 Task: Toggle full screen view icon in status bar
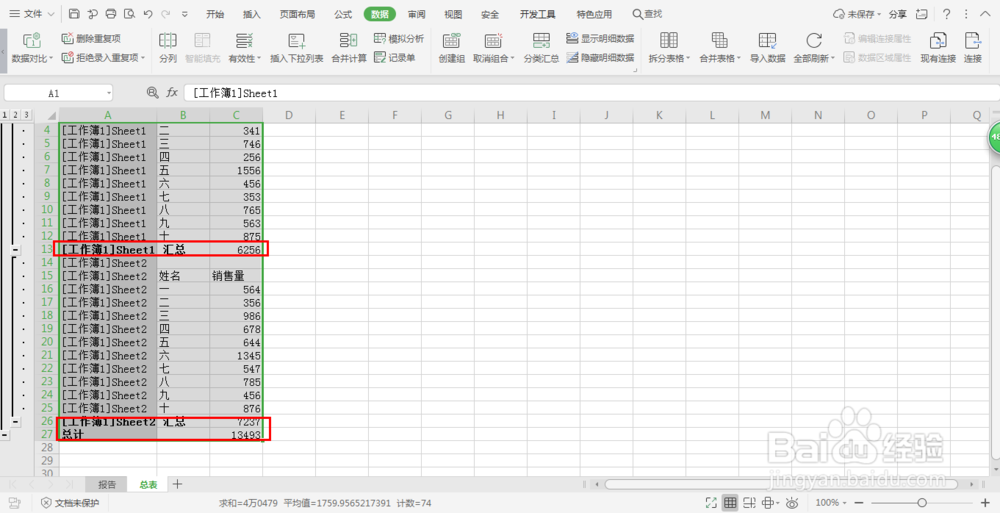coord(711,503)
